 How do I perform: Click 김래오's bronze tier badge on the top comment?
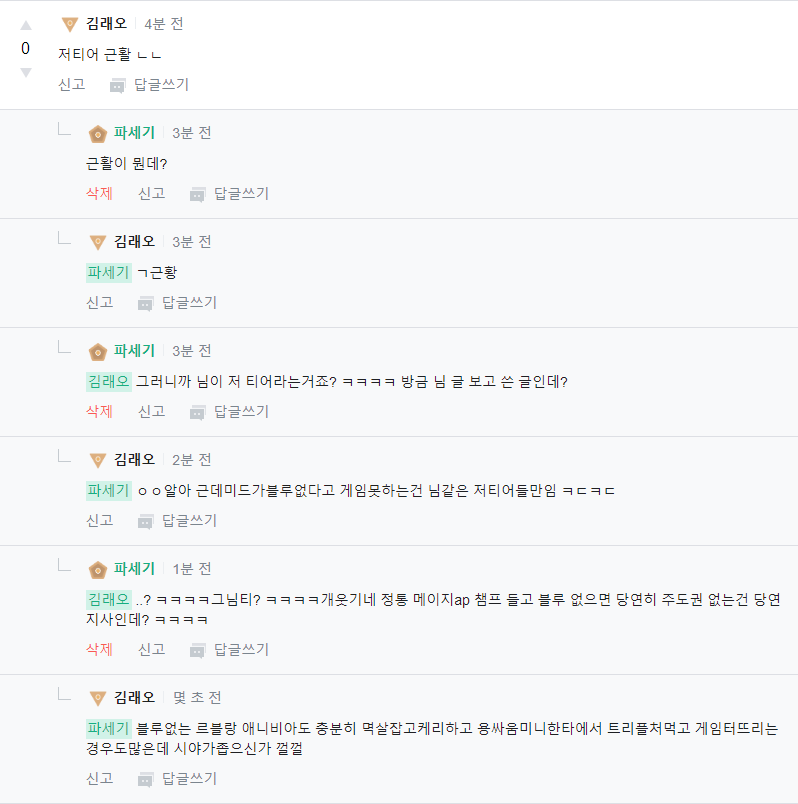[70, 23]
